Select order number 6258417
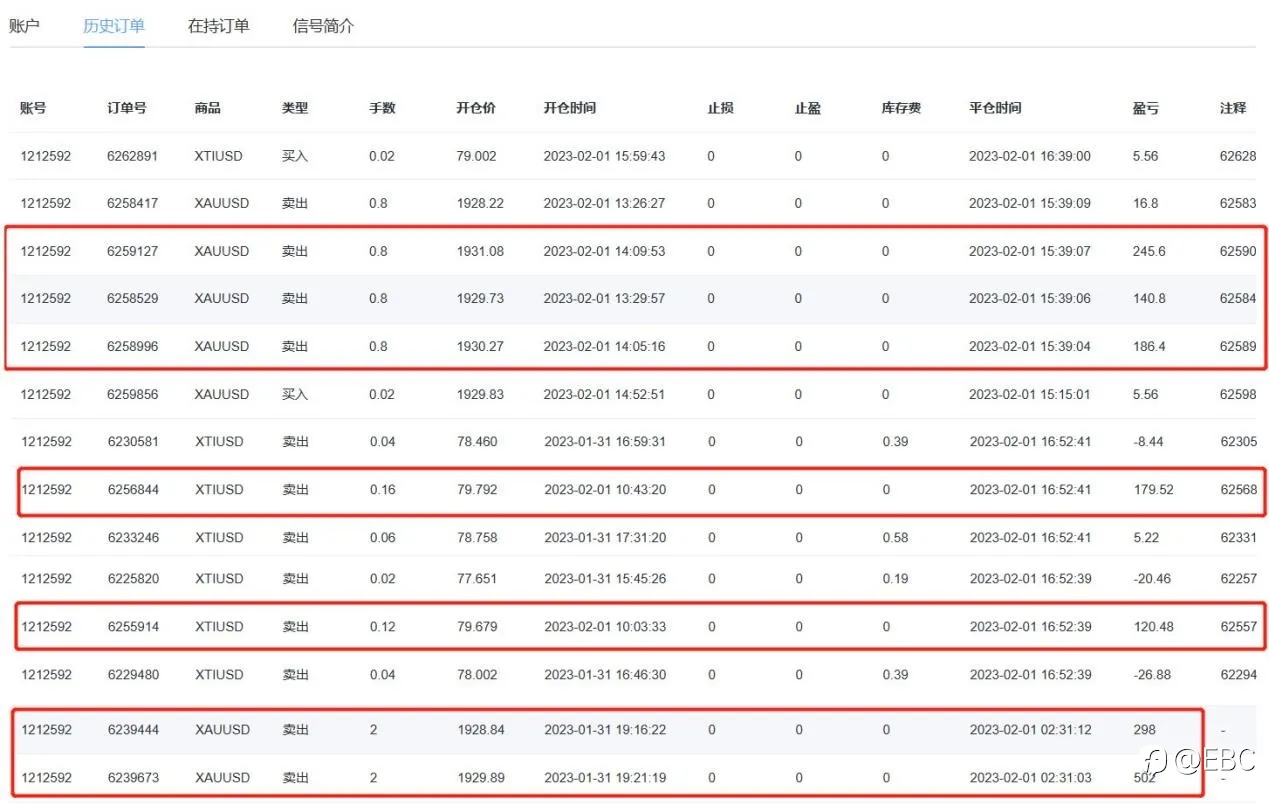Image resolution: width=1269 pixels, height=805 pixels. 133,203
